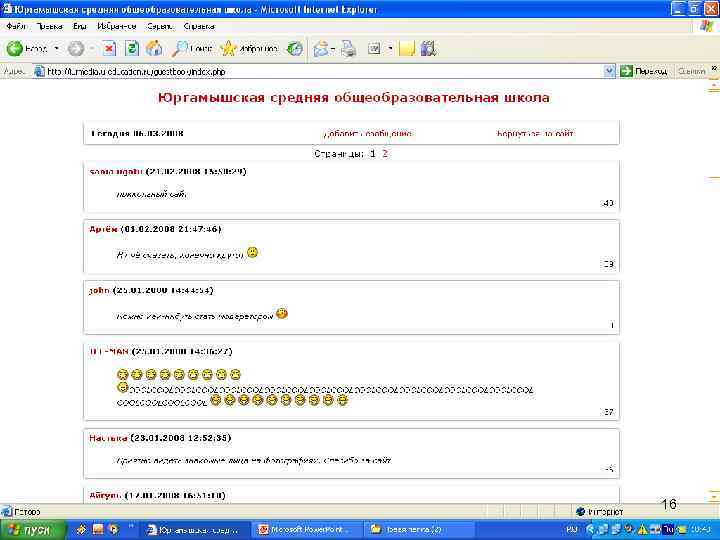The height and width of the screenshot is (540, 720).
Task: Click the address bar URL field
Action: click(x=319, y=71)
